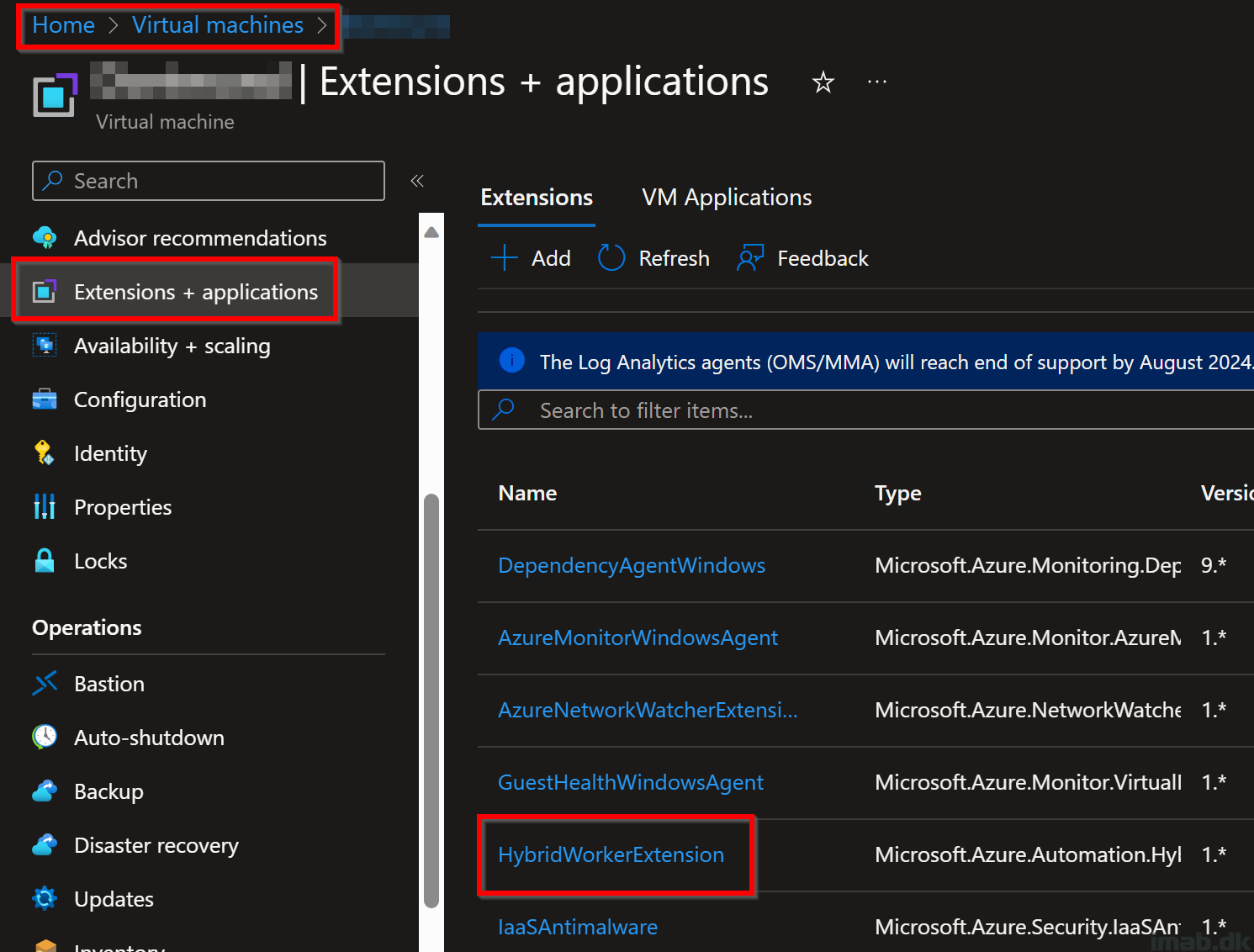Viewport: 1254px width, 952px height.
Task: Open Bastion under Operations
Action: pyautogui.click(x=109, y=684)
